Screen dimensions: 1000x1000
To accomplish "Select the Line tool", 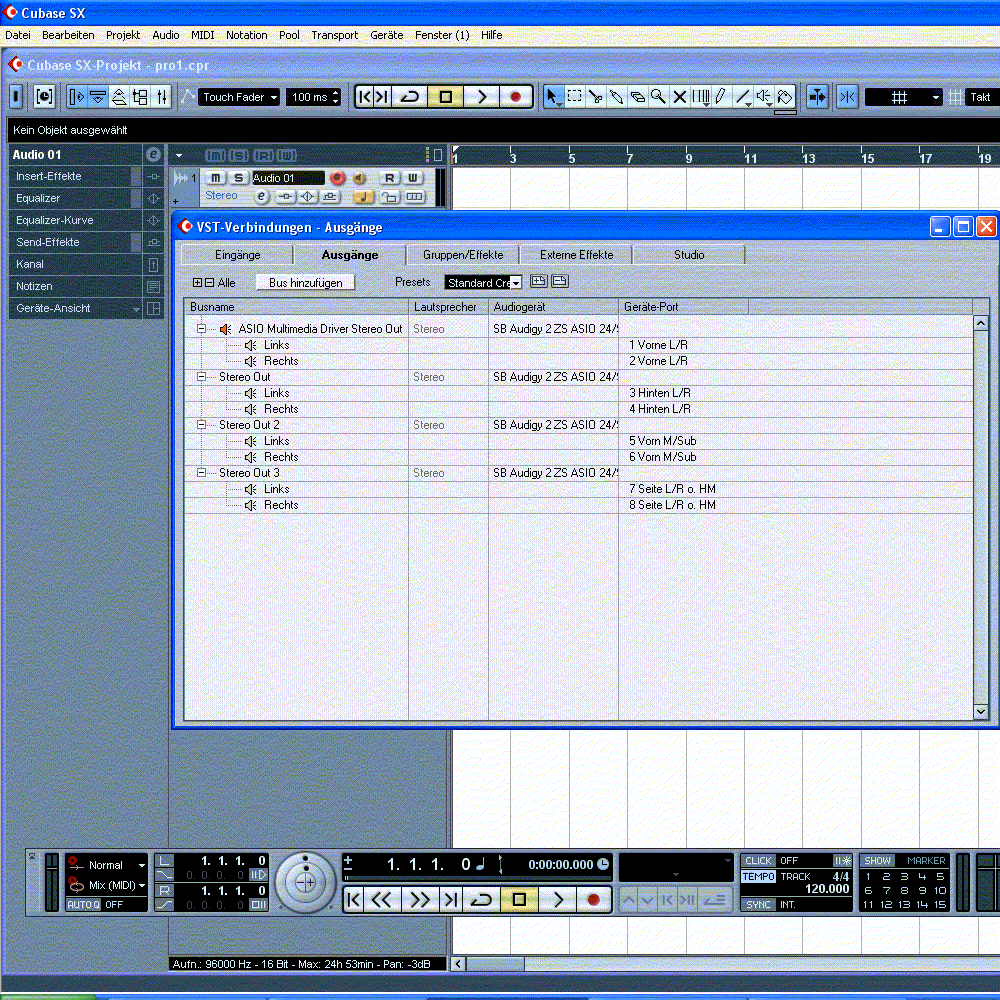I will pos(742,97).
